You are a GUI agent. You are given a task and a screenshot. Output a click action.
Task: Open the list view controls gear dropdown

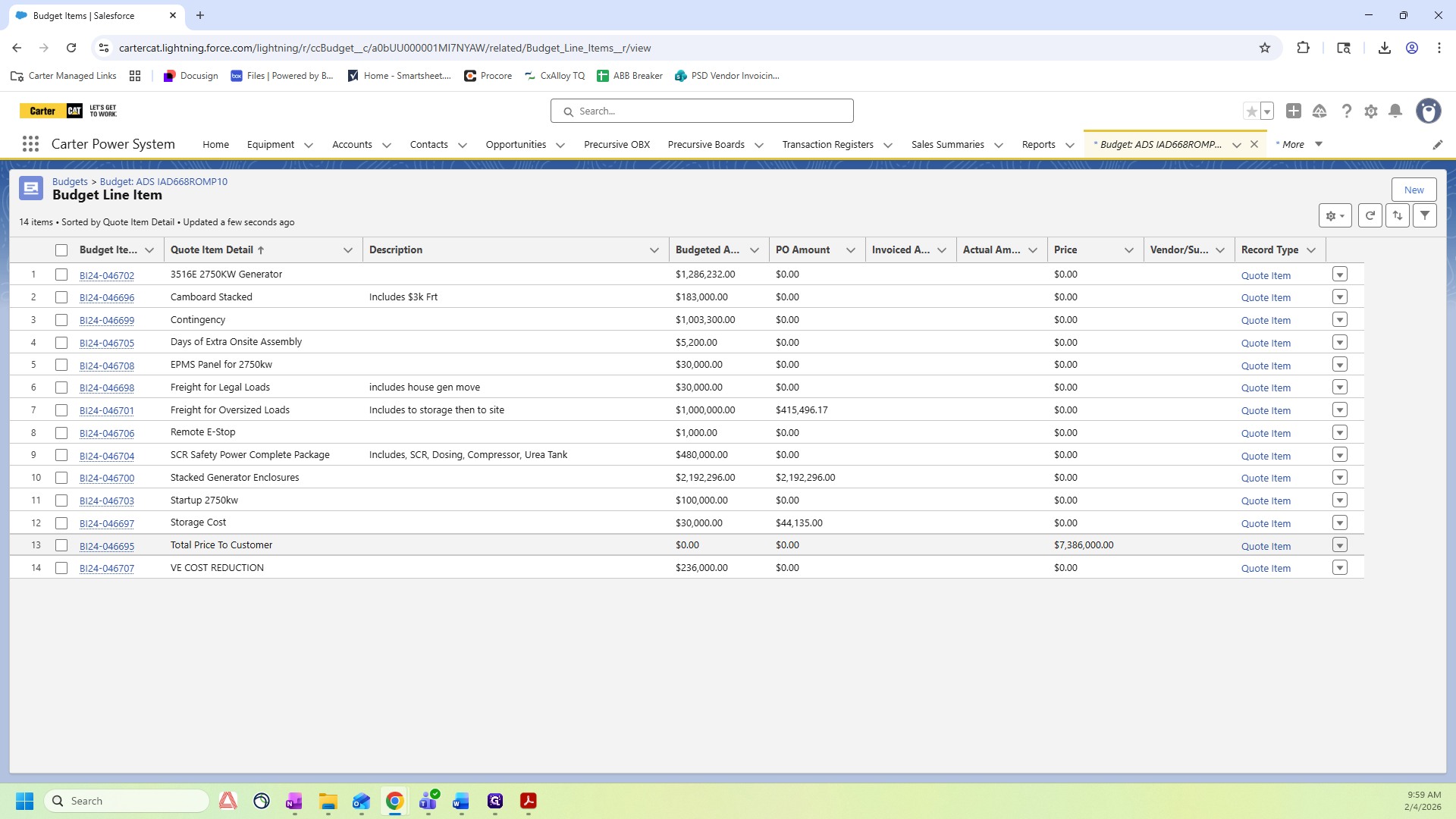(x=1335, y=216)
